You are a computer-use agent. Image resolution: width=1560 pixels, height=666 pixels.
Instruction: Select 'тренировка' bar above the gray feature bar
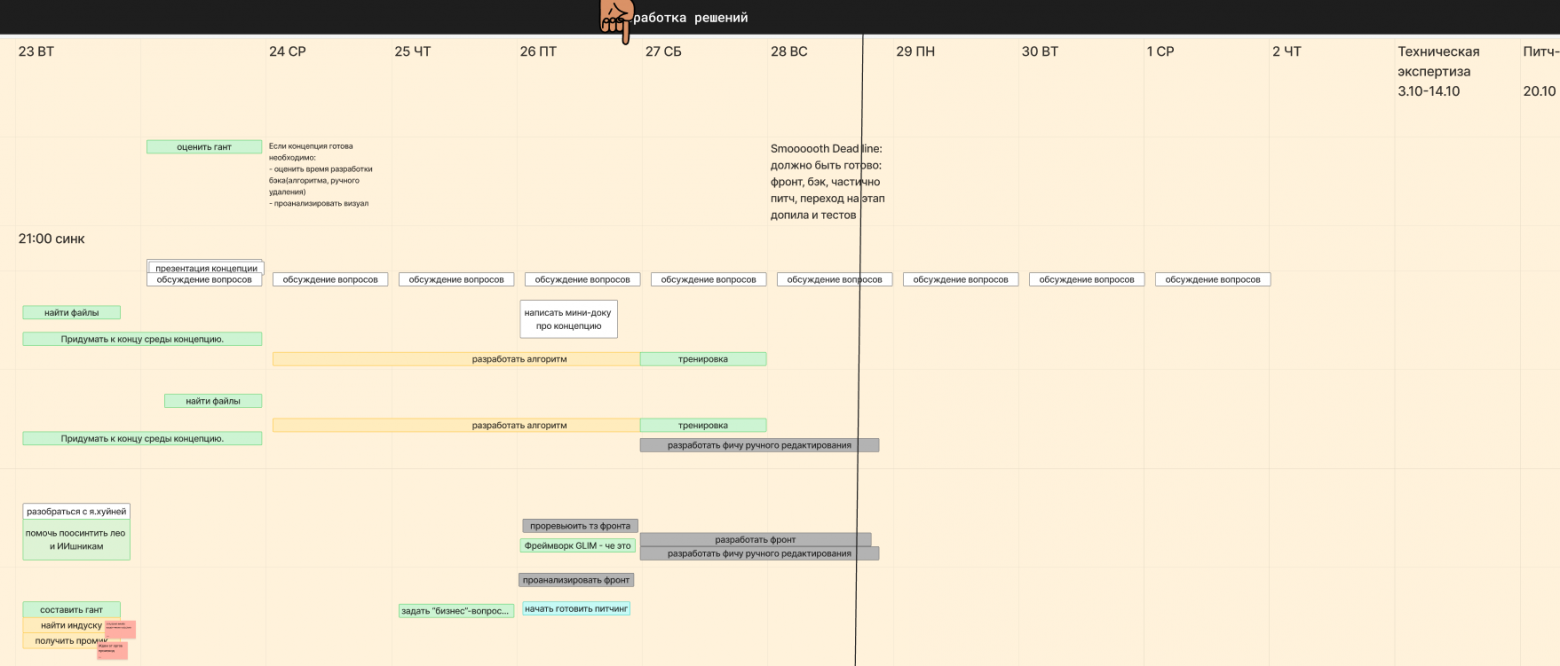(703, 425)
